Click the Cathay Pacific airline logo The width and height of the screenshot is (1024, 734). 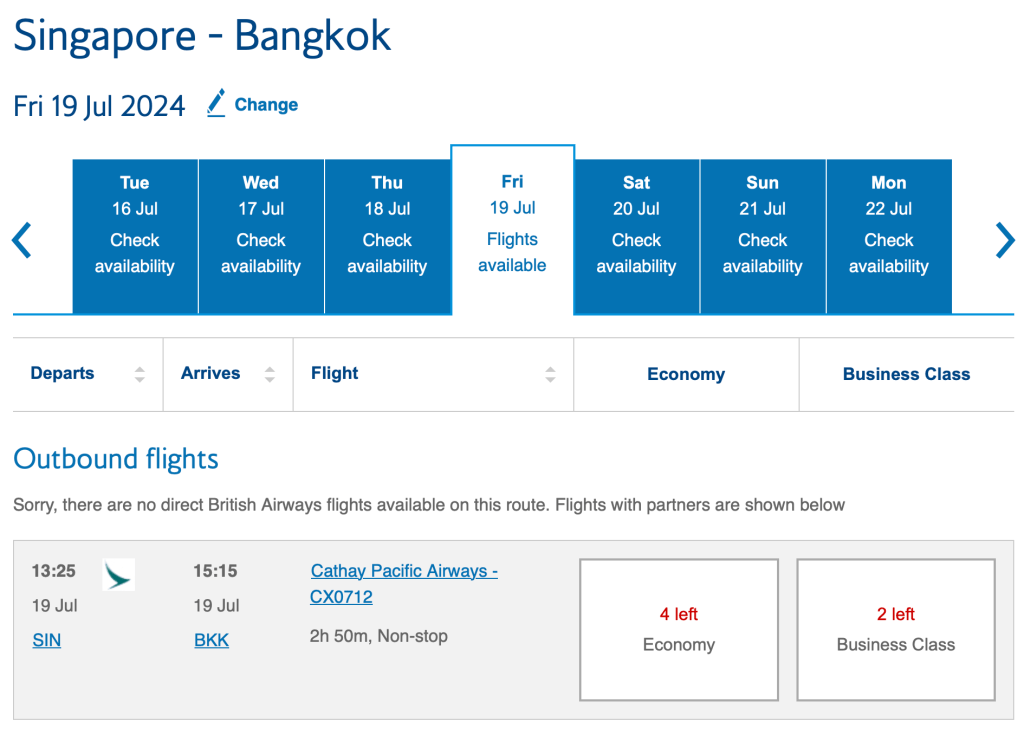119,575
